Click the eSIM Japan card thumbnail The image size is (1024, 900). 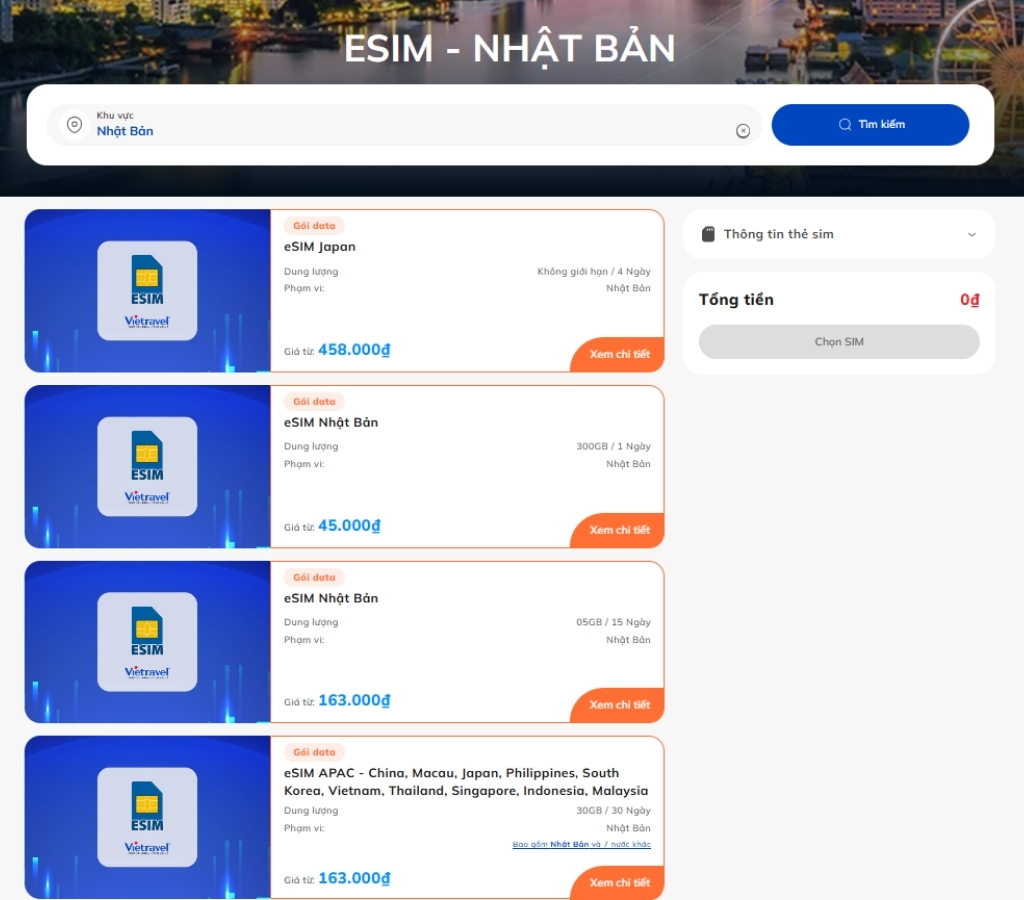(148, 291)
